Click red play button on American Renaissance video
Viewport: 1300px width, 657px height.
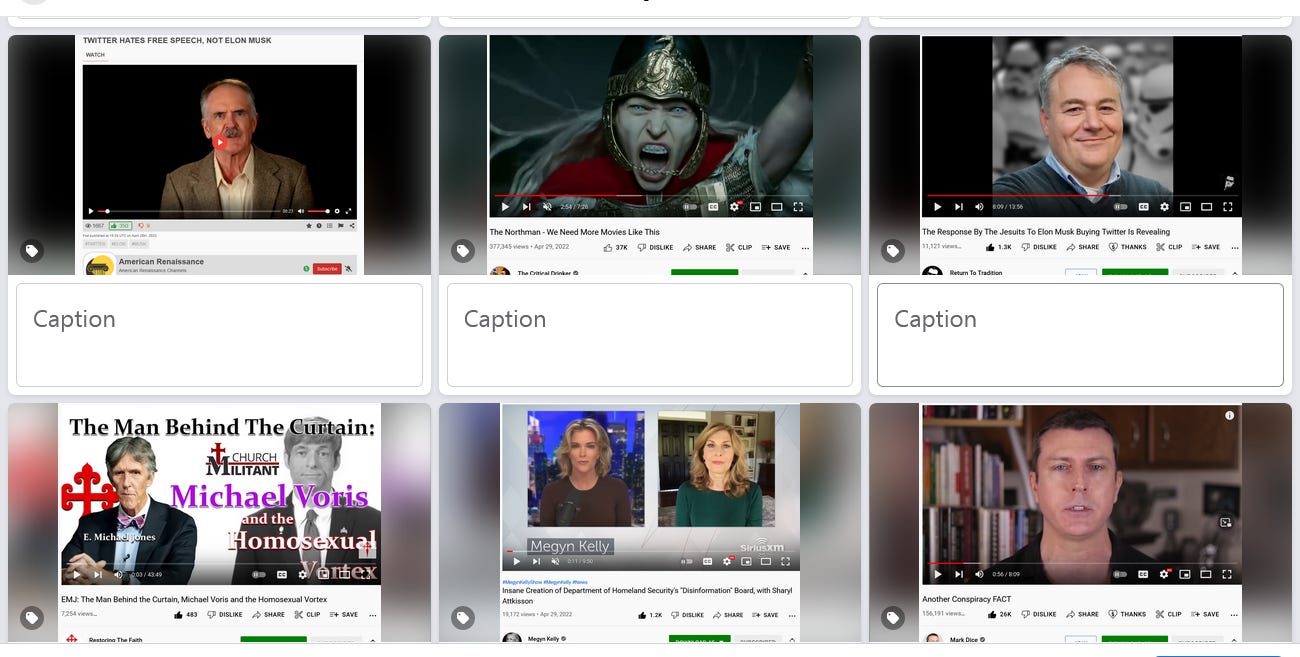(x=220, y=142)
